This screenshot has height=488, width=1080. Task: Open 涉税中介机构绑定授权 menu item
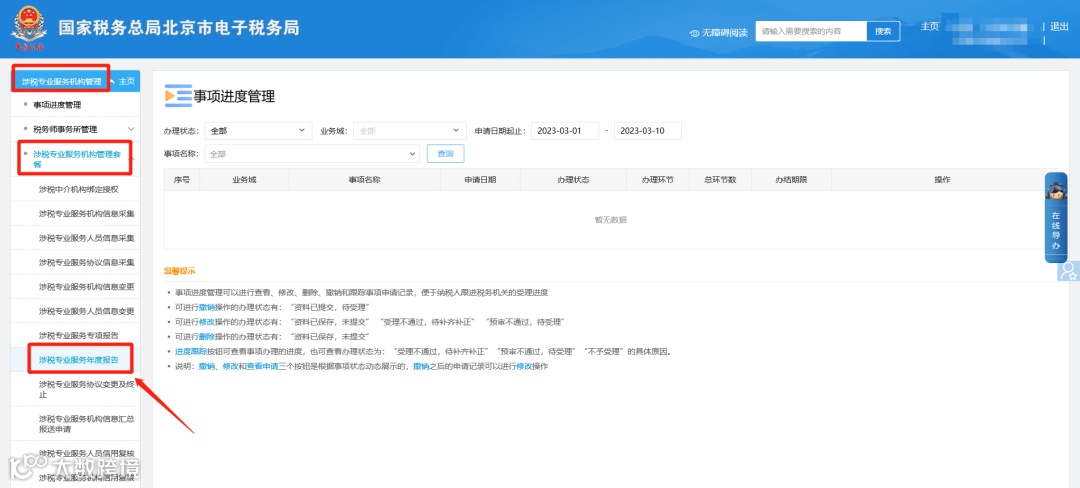pyautogui.click(x=79, y=189)
